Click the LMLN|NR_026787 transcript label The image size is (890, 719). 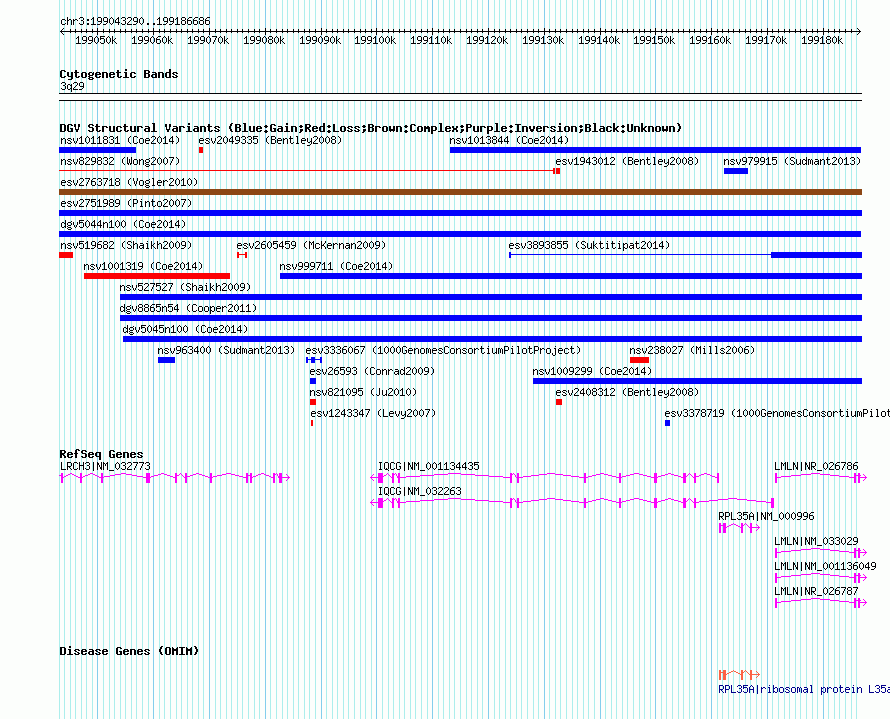[816, 591]
